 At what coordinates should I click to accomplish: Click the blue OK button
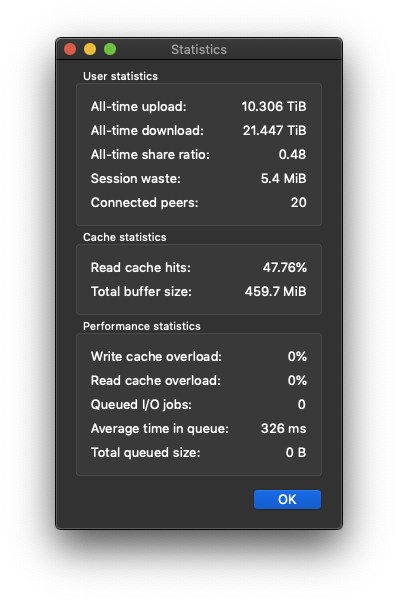click(287, 499)
